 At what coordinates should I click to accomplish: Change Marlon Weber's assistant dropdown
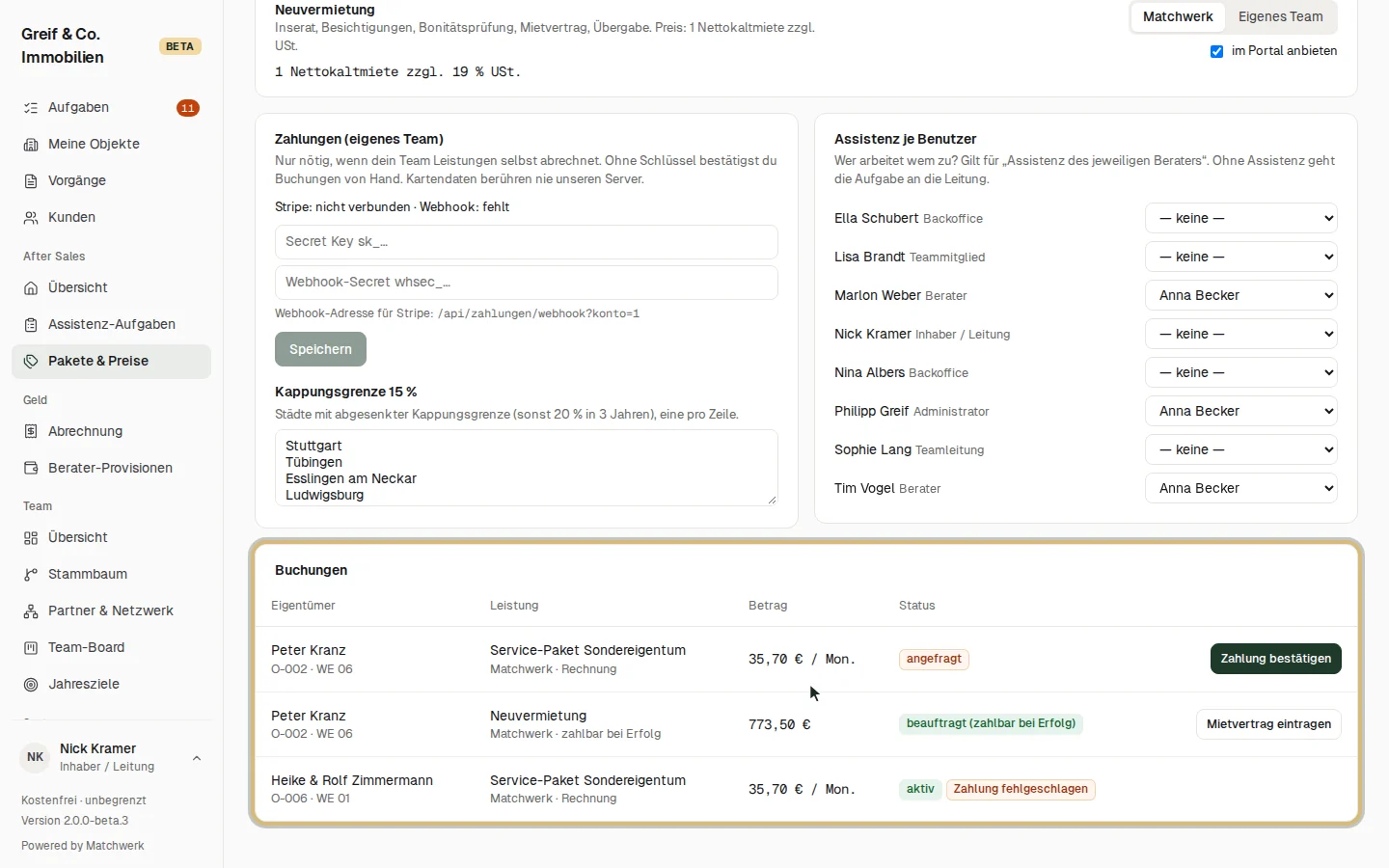coord(1241,295)
